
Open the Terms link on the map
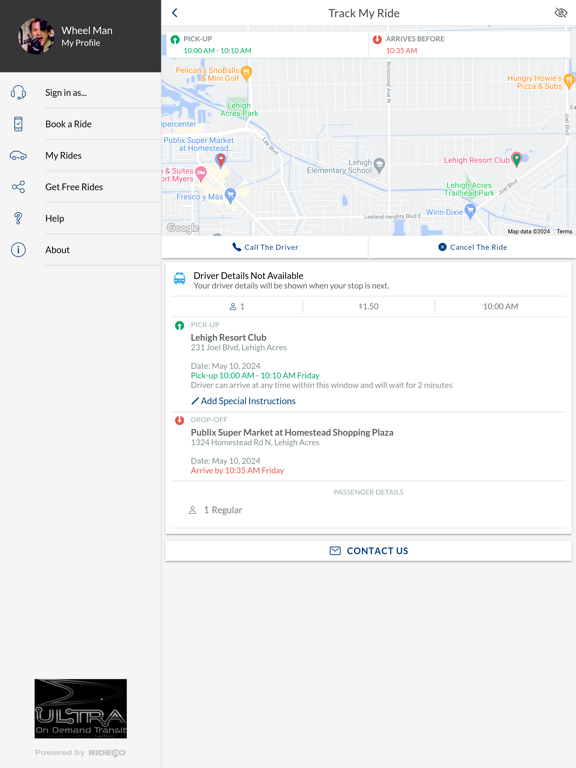pos(564,231)
